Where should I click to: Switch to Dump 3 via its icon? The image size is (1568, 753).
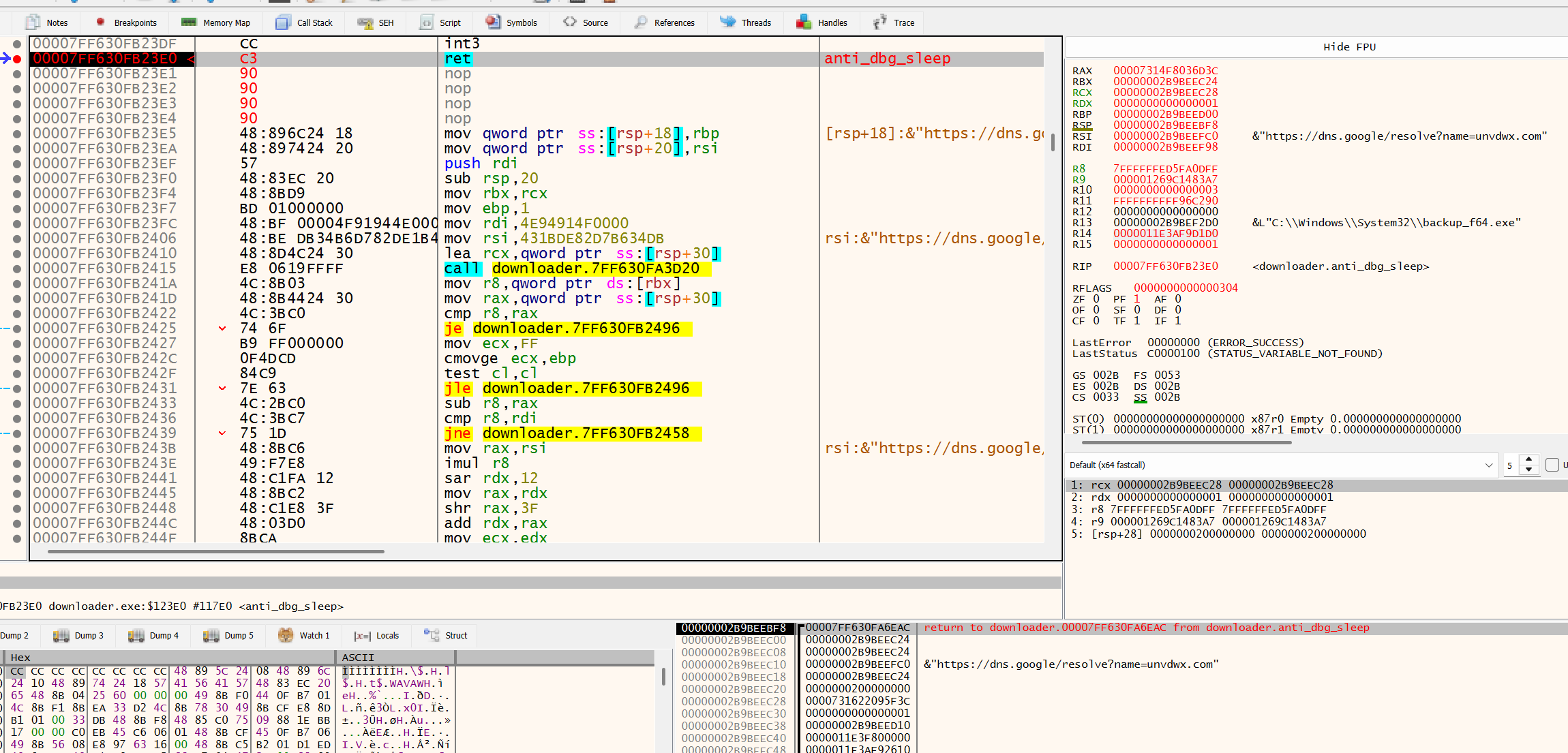tap(61, 636)
